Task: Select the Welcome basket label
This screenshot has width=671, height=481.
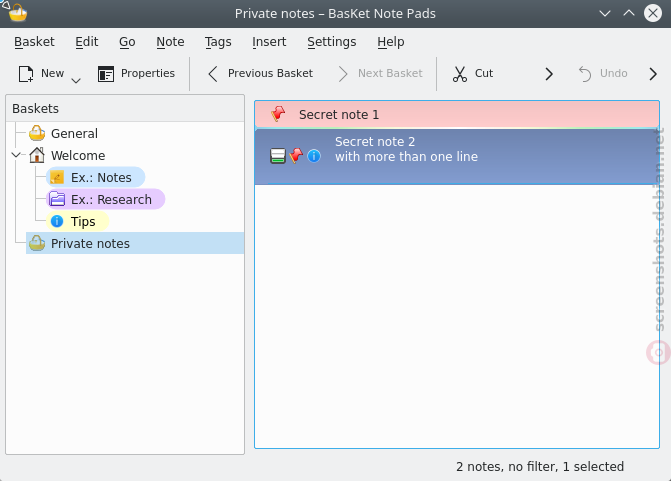Action: point(78,155)
